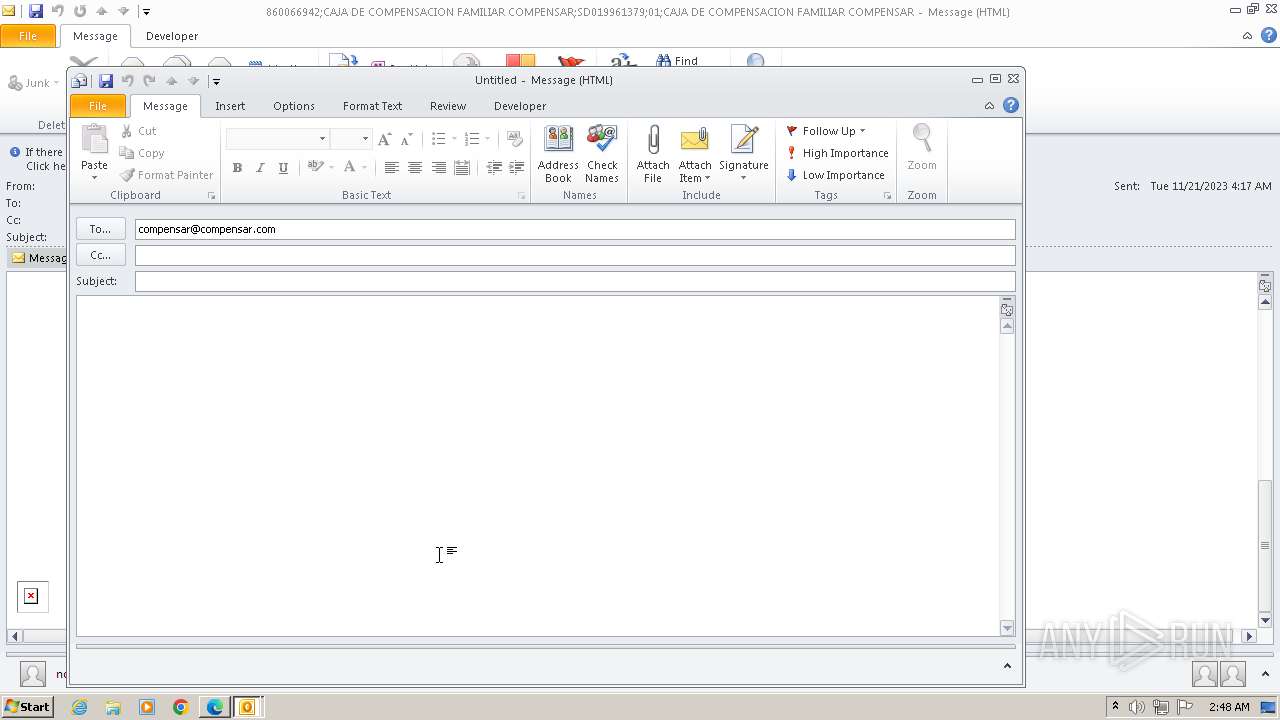The width and height of the screenshot is (1280, 720).
Task: Toggle High Importance tag
Action: 837,153
